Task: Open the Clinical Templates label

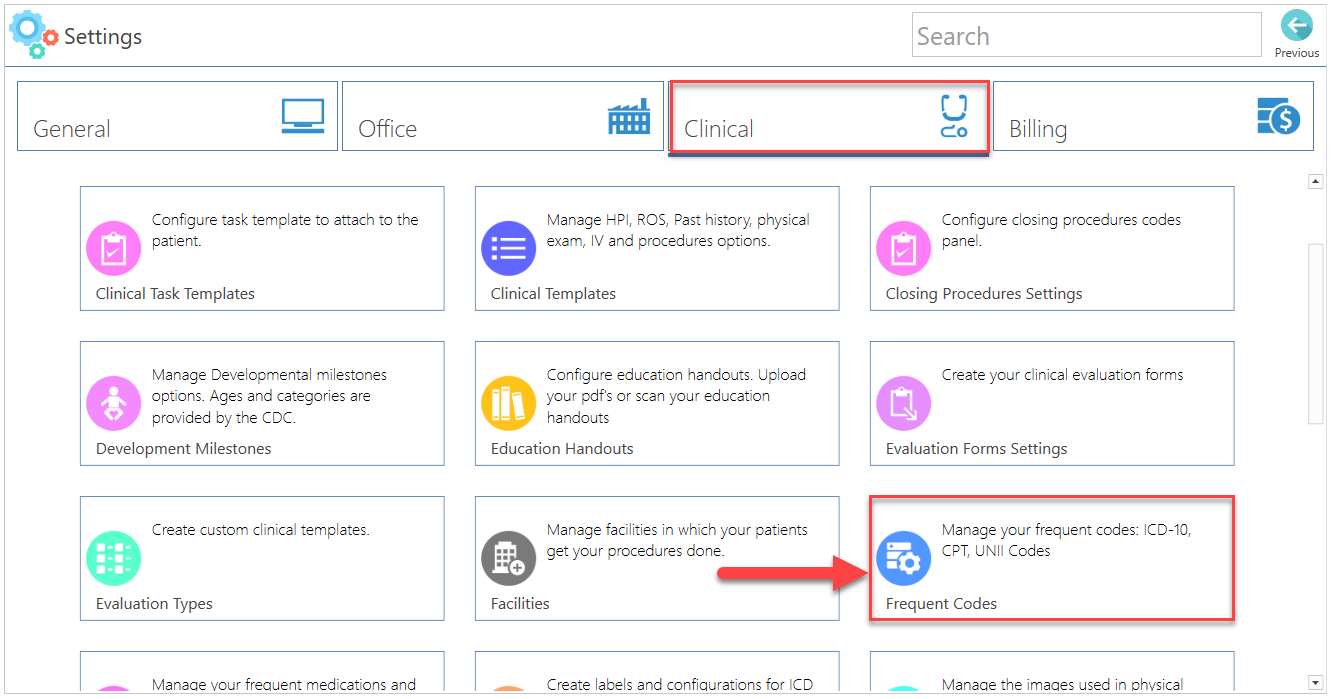Action: point(553,294)
